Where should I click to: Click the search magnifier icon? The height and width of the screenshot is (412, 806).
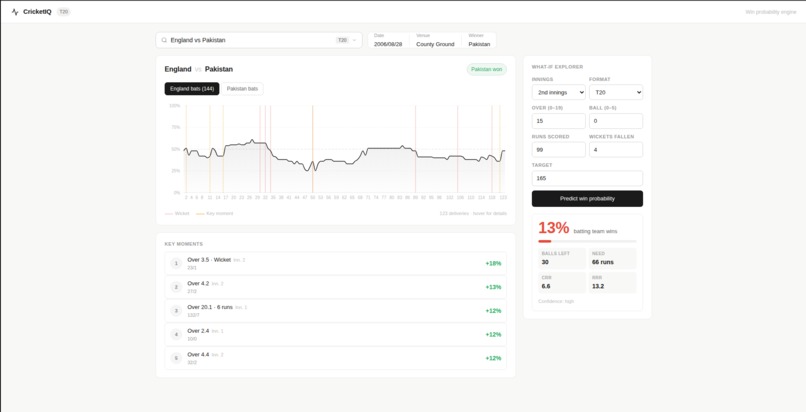point(164,40)
